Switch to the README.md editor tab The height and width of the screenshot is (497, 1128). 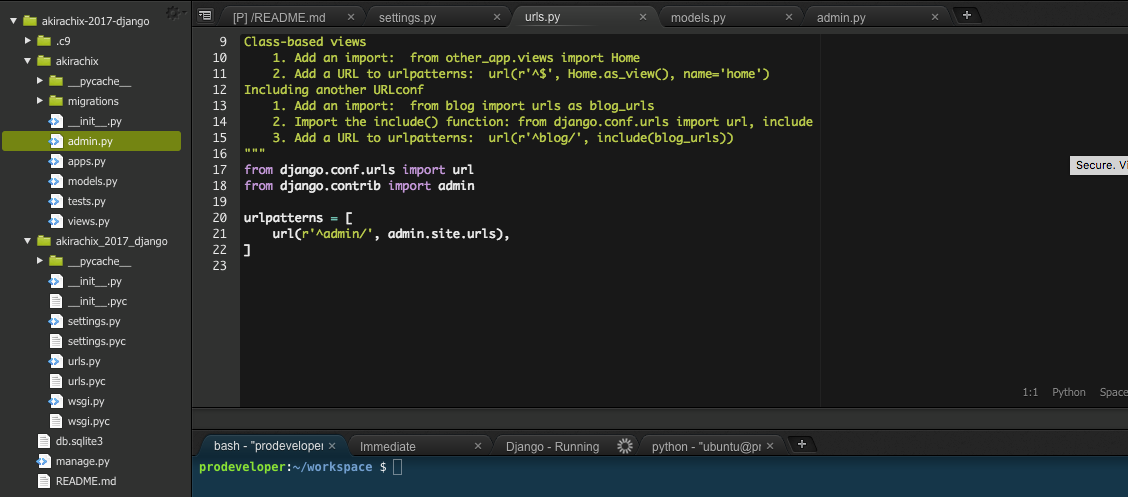tap(279, 18)
